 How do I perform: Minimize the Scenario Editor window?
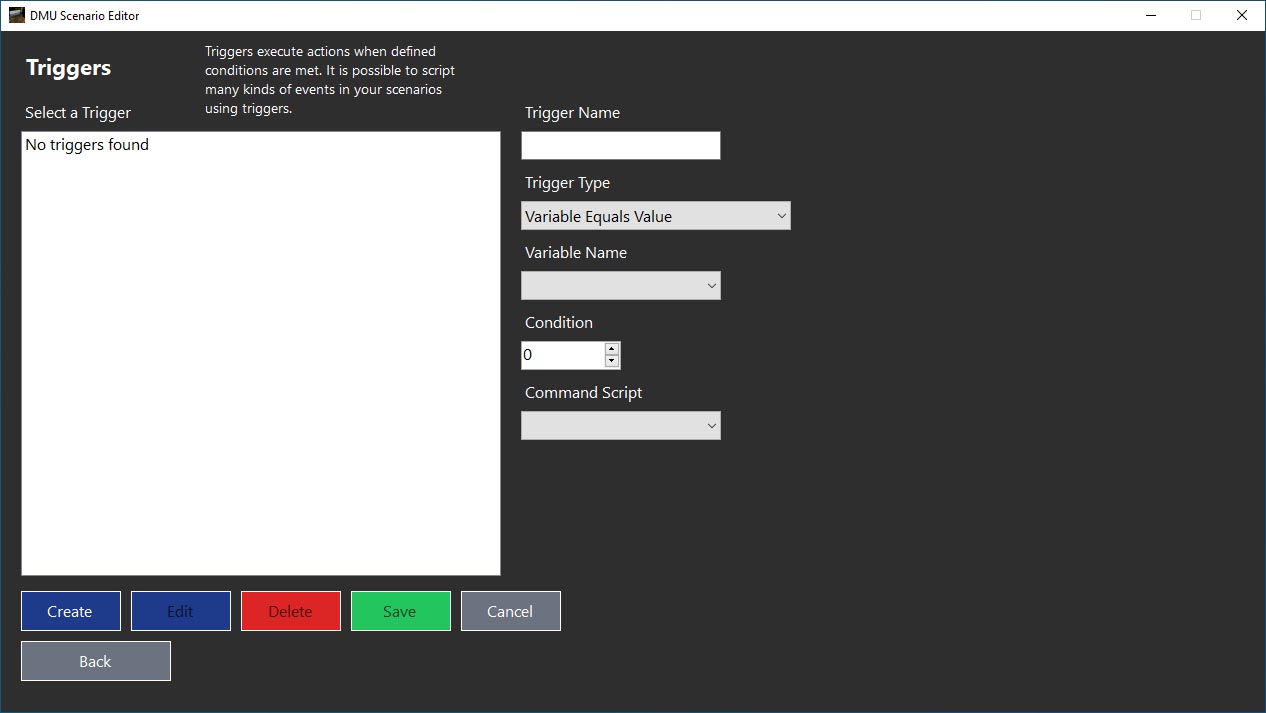1149,15
